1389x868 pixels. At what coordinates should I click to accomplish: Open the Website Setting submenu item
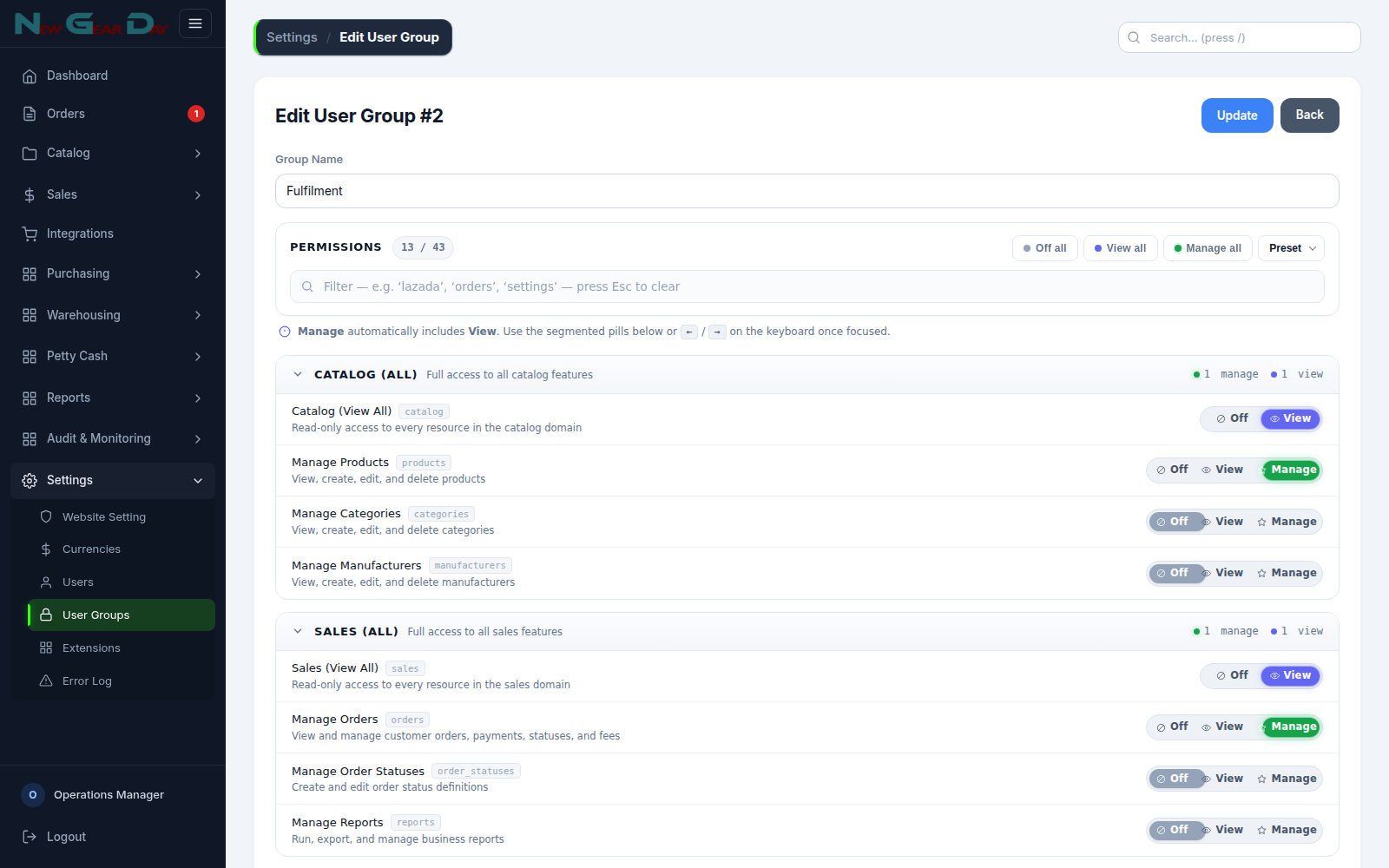click(x=122, y=516)
